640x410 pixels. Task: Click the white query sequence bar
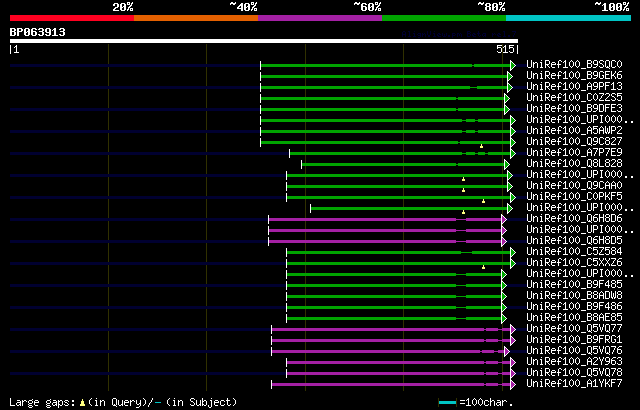(264, 41)
